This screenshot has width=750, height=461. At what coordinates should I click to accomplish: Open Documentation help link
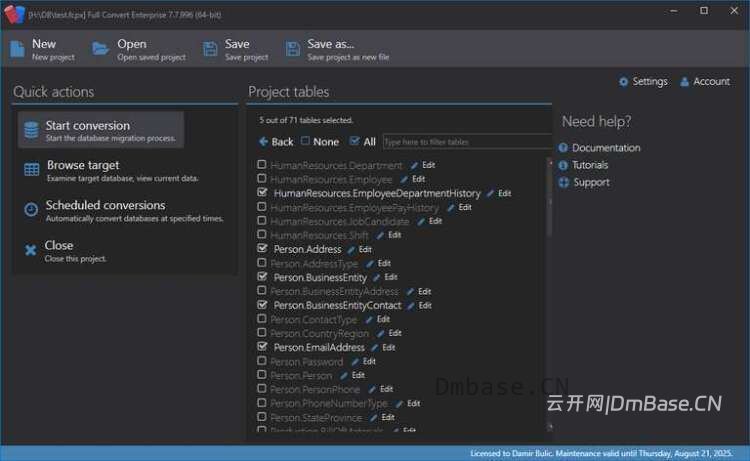pyautogui.click(x=599, y=148)
